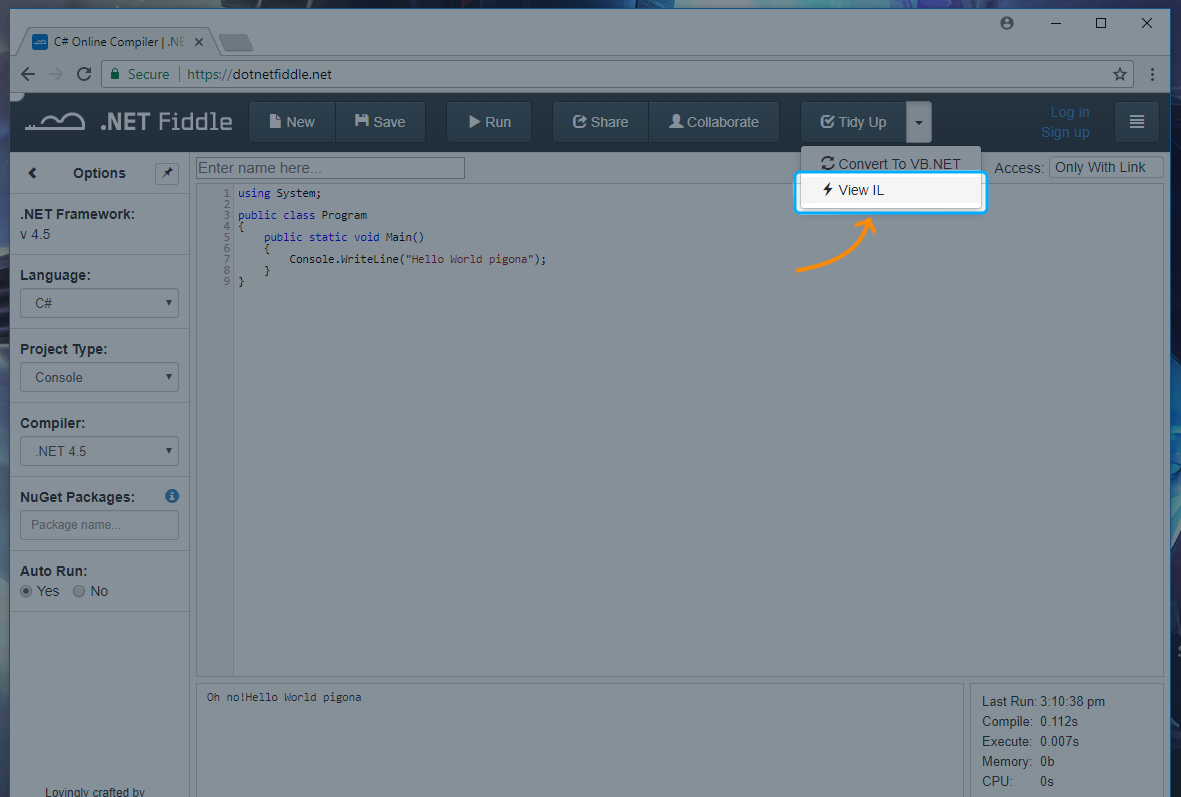
Task: Click the Log in link
Action: coord(1069,112)
